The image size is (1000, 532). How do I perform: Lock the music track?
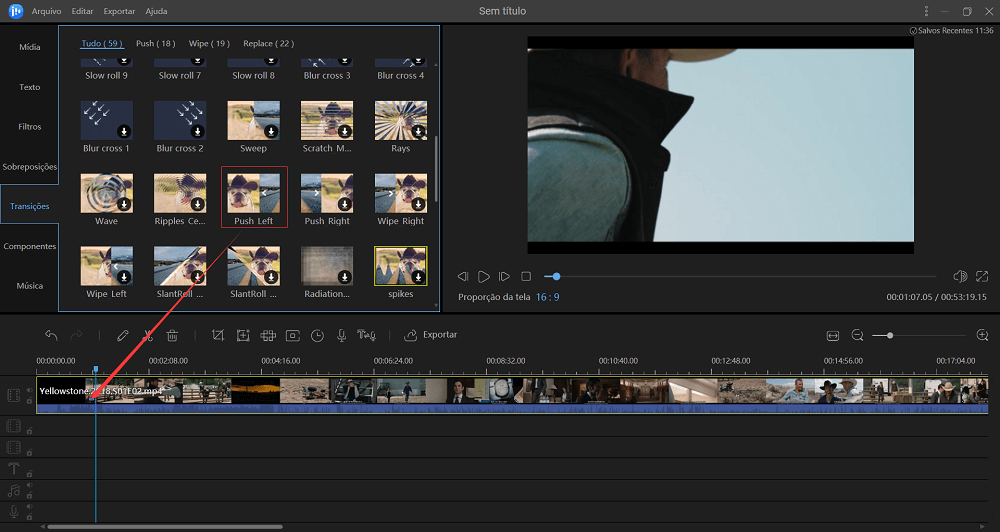[29, 496]
